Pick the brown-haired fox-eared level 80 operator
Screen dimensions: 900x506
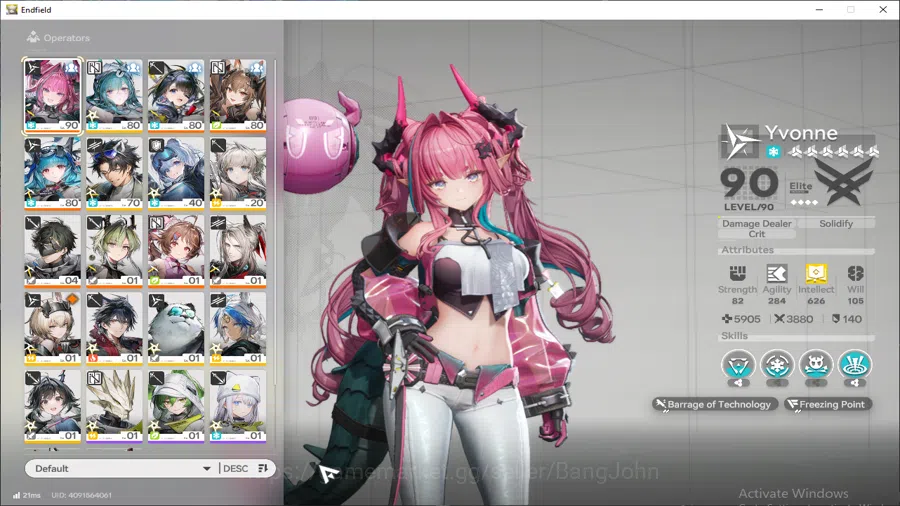pos(238,96)
